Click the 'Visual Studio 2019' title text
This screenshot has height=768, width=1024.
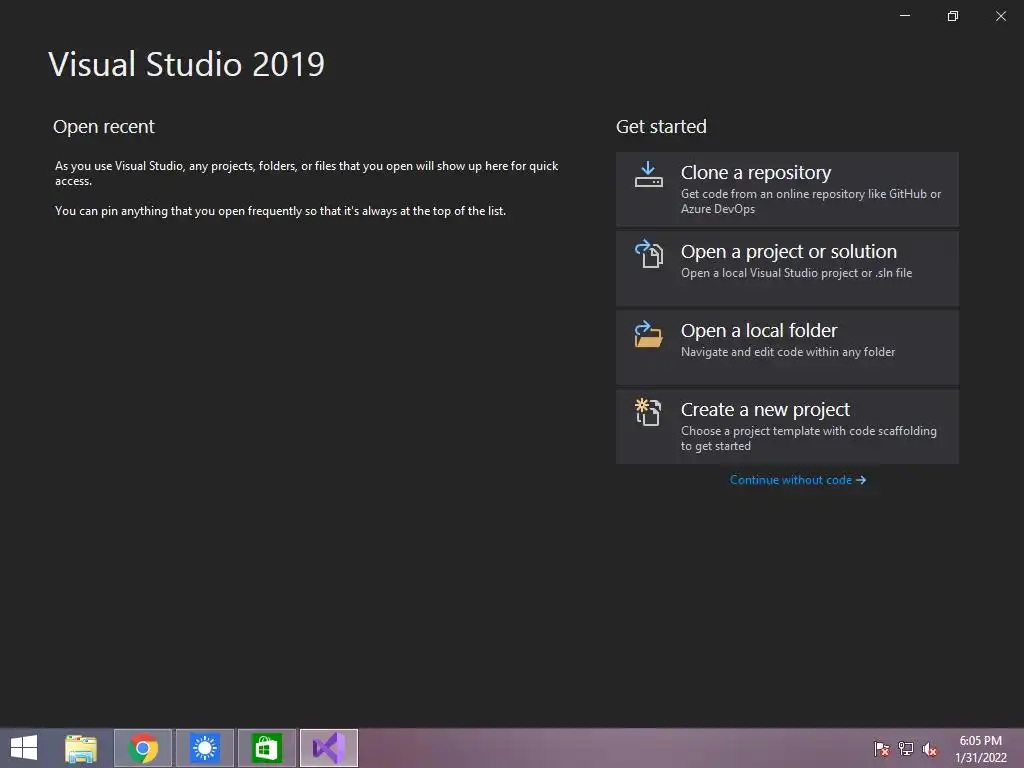[187, 64]
